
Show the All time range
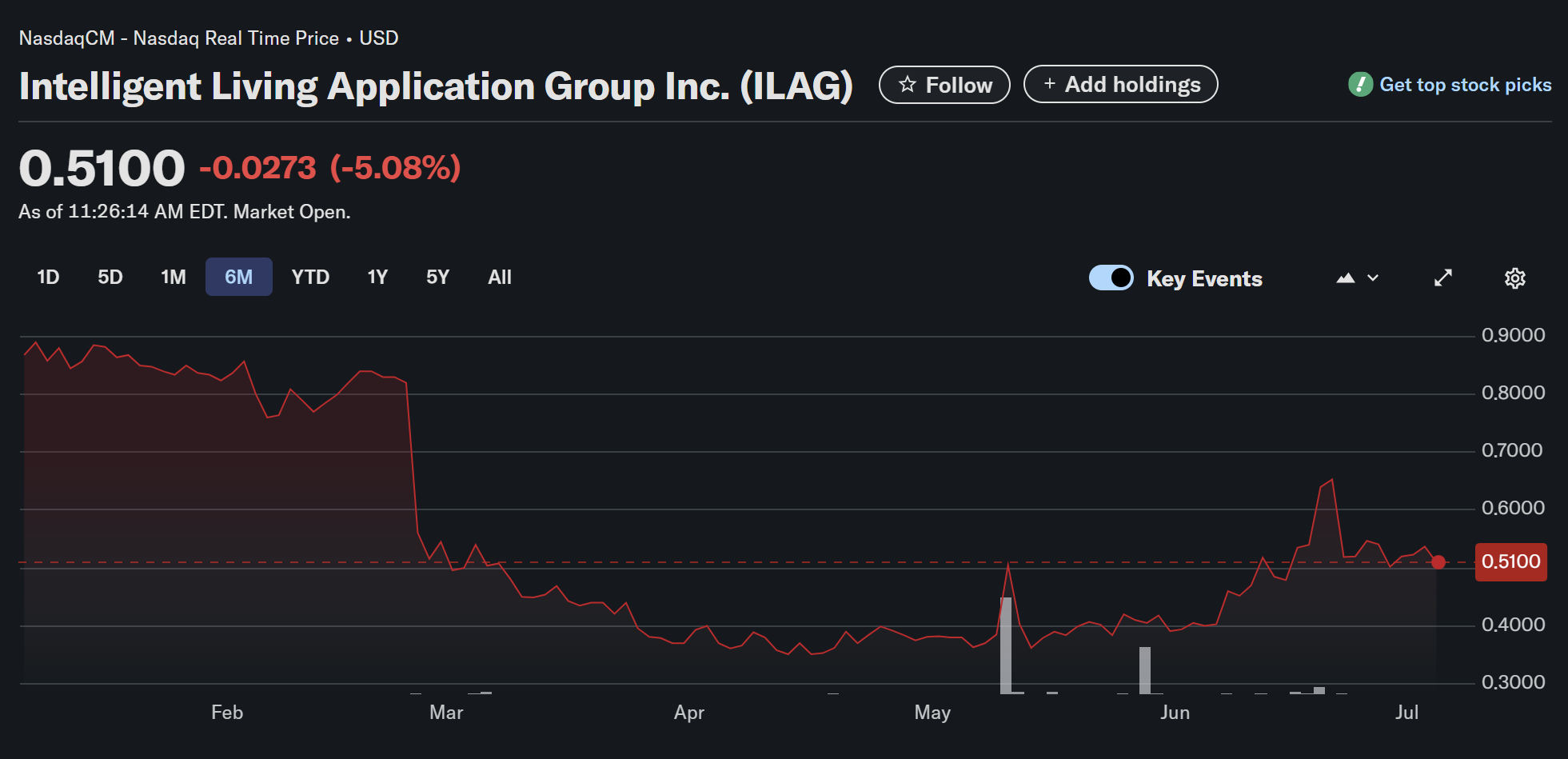click(x=500, y=277)
